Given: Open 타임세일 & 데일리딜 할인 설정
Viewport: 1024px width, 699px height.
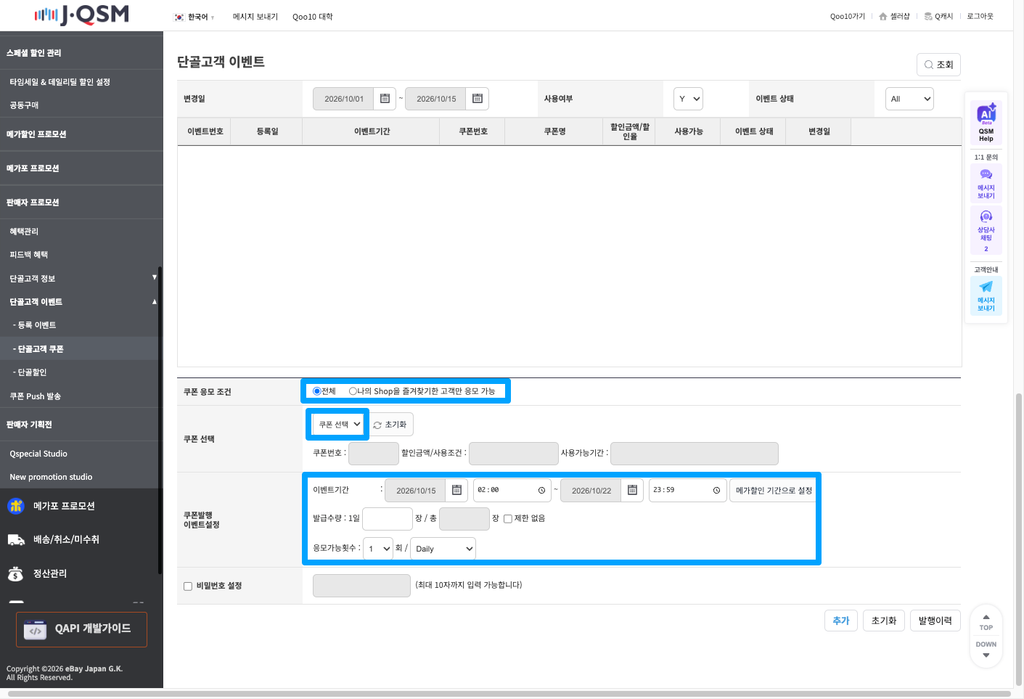Looking at the screenshot, I should pos(60,82).
